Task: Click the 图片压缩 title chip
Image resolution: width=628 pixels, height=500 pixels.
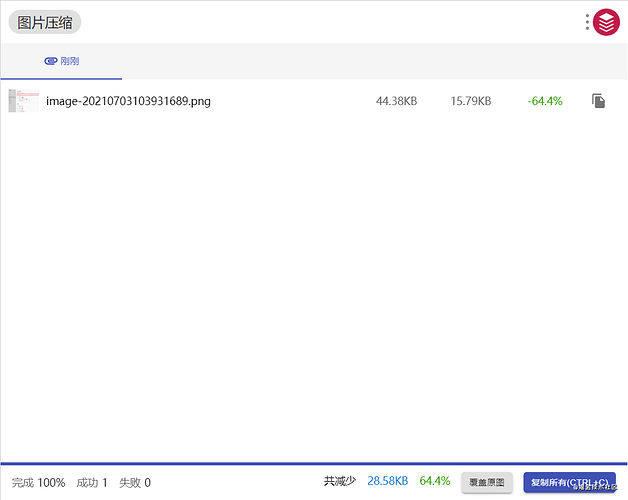Action: tap(45, 23)
